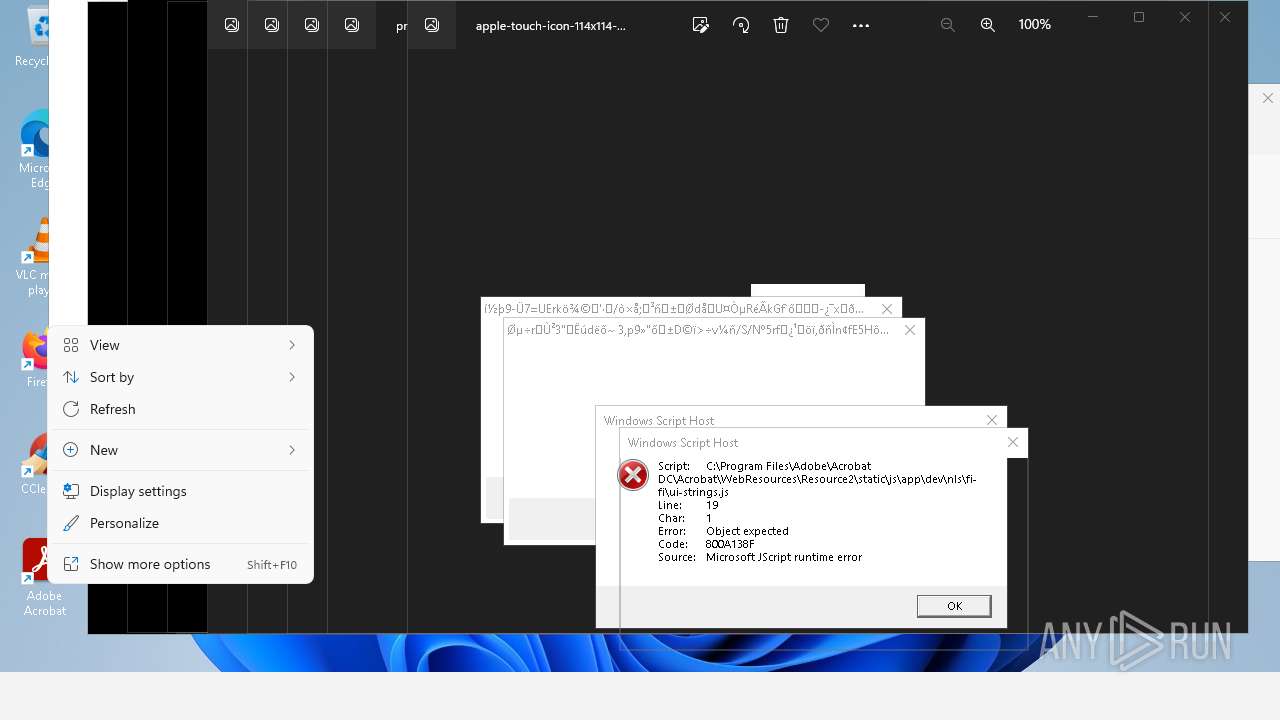Screen dimensions: 1280x720
Task: Maximize the Photos window
Action: point(1139,17)
